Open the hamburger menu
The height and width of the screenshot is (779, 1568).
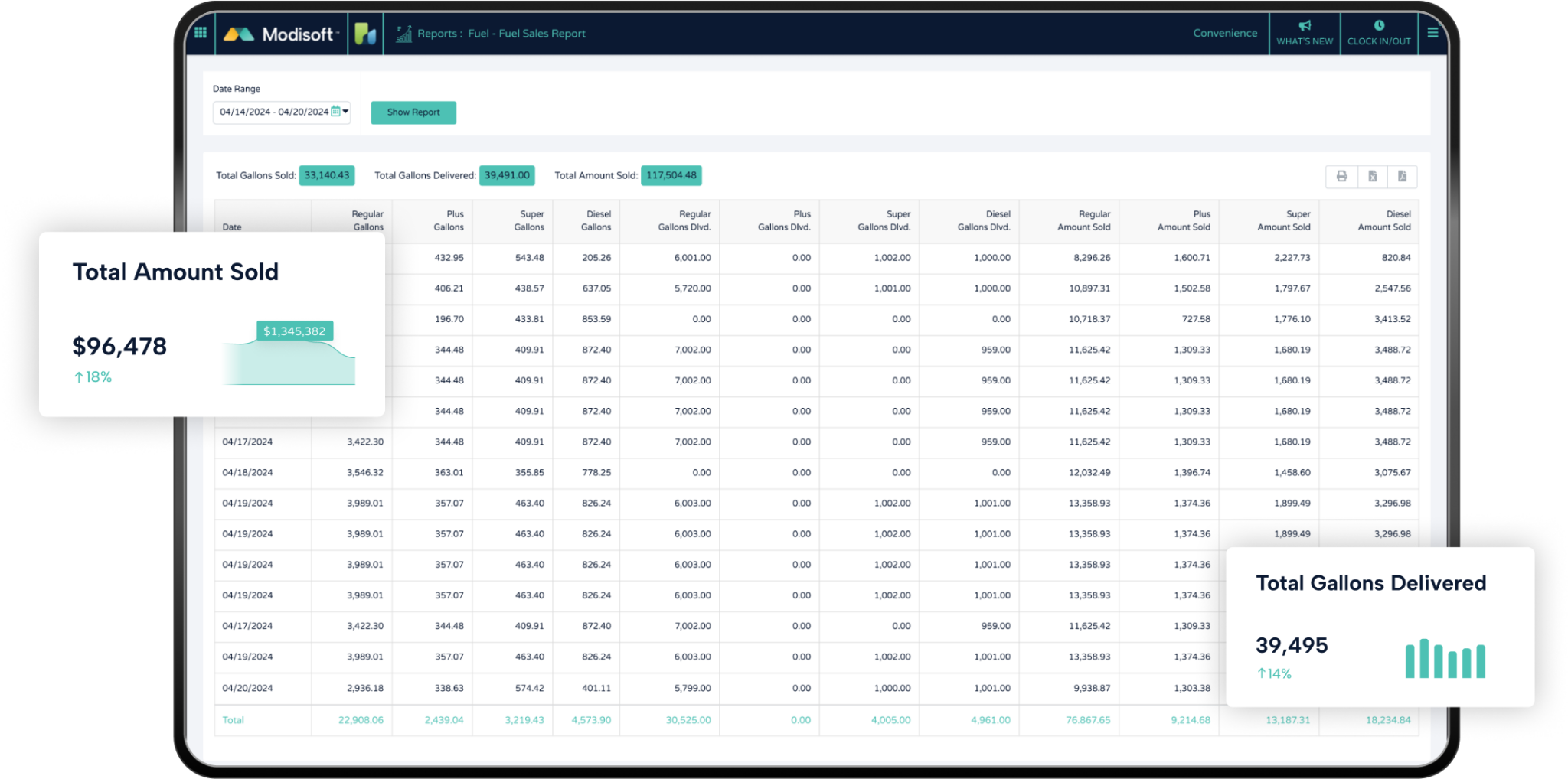1432,33
